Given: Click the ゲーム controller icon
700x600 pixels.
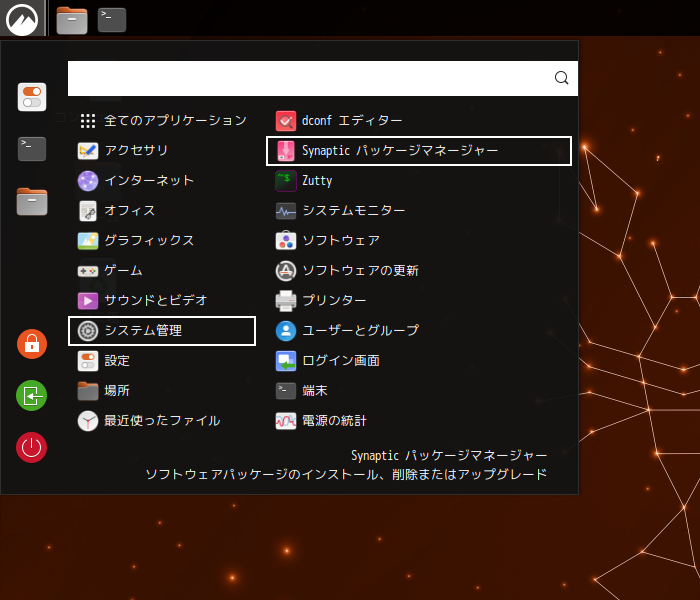Looking at the screenshot, I should [88, 271].
